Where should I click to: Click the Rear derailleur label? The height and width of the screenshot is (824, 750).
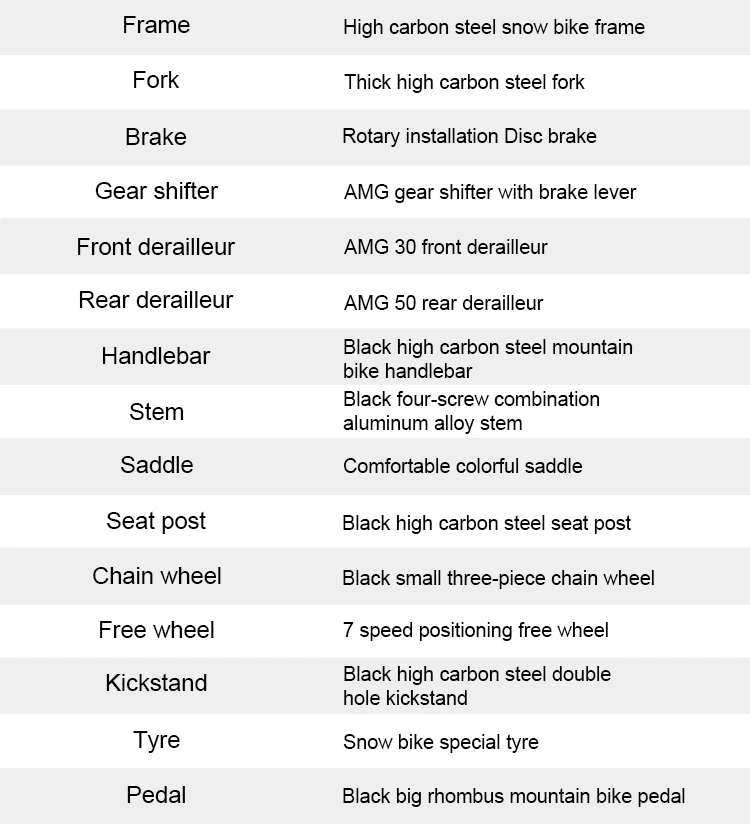point(156,300)
